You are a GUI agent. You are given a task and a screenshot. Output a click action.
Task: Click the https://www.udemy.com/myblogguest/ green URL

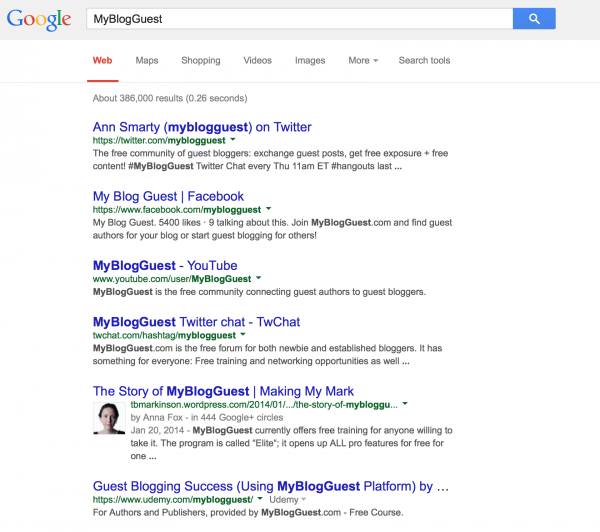[x=173, y=499]
